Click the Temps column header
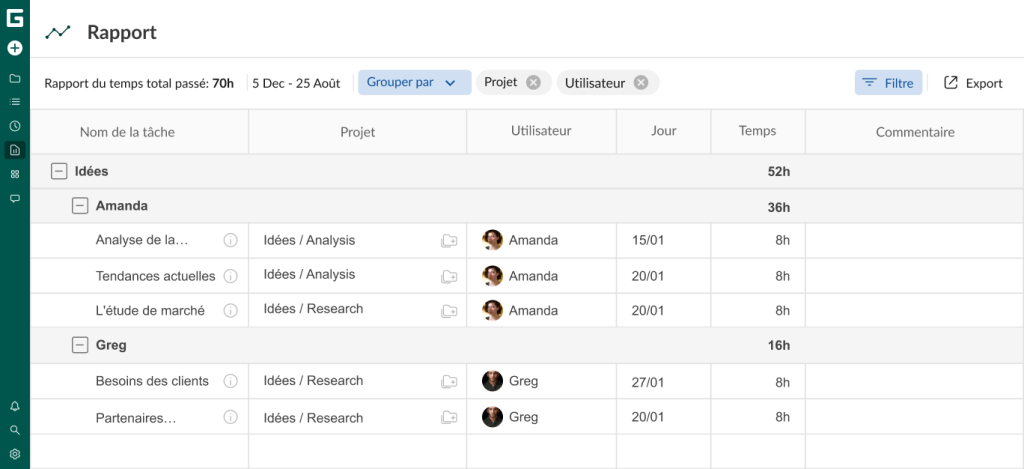The width and height of the screenshot is (1024, 469). coord(758,131)
